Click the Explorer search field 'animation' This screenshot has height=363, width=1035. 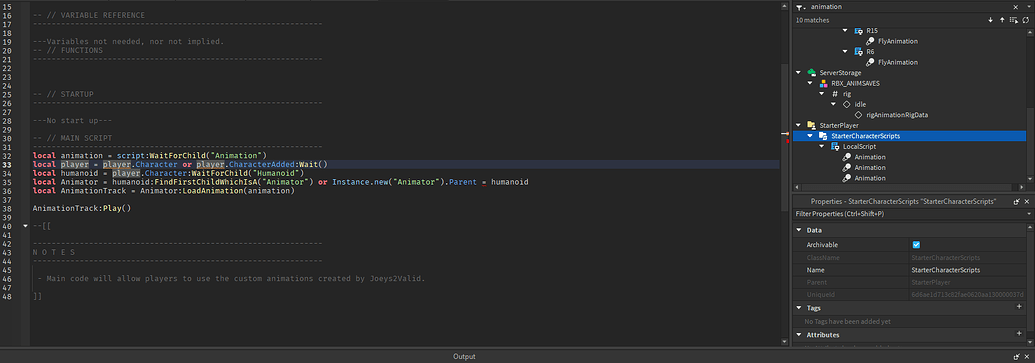pos(908,7)
